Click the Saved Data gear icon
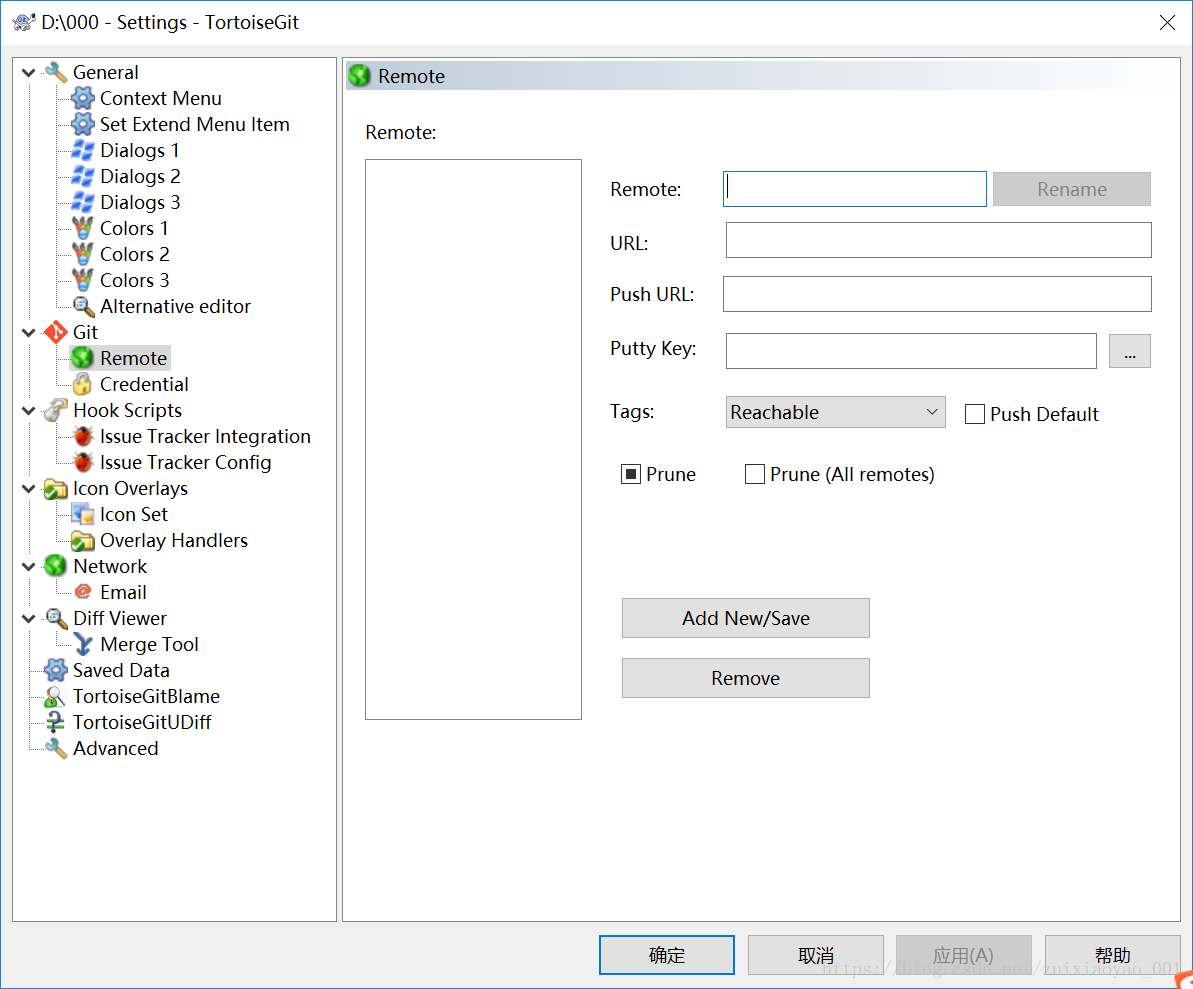This screenshot has height=989, width=1193. click(56, 670)
